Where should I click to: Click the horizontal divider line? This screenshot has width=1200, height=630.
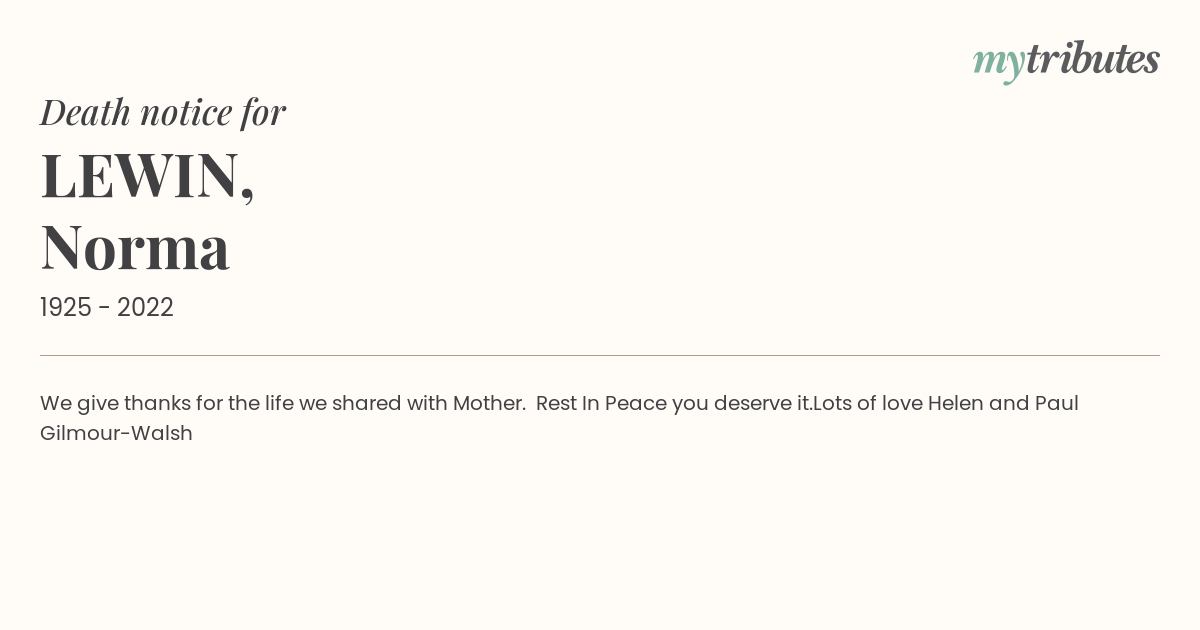click(600, 355)
